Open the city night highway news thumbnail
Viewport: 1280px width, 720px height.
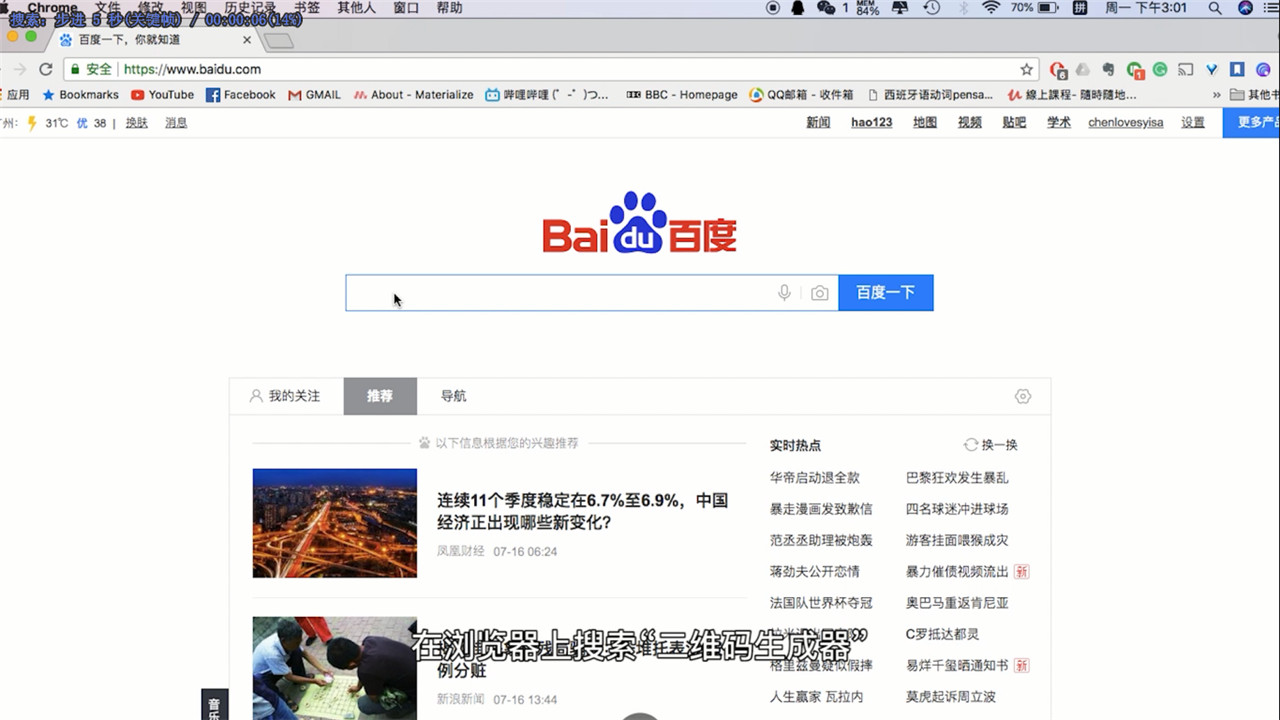click(x=334, y=523)
